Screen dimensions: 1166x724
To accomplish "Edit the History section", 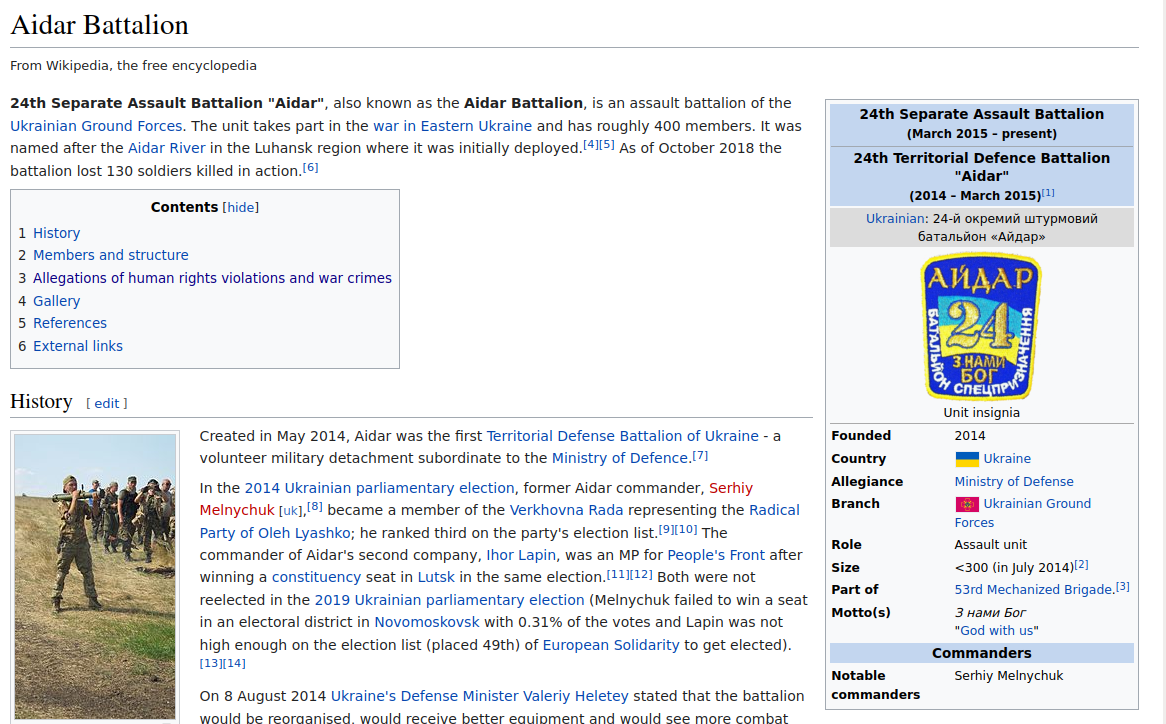I will point(106,404).
